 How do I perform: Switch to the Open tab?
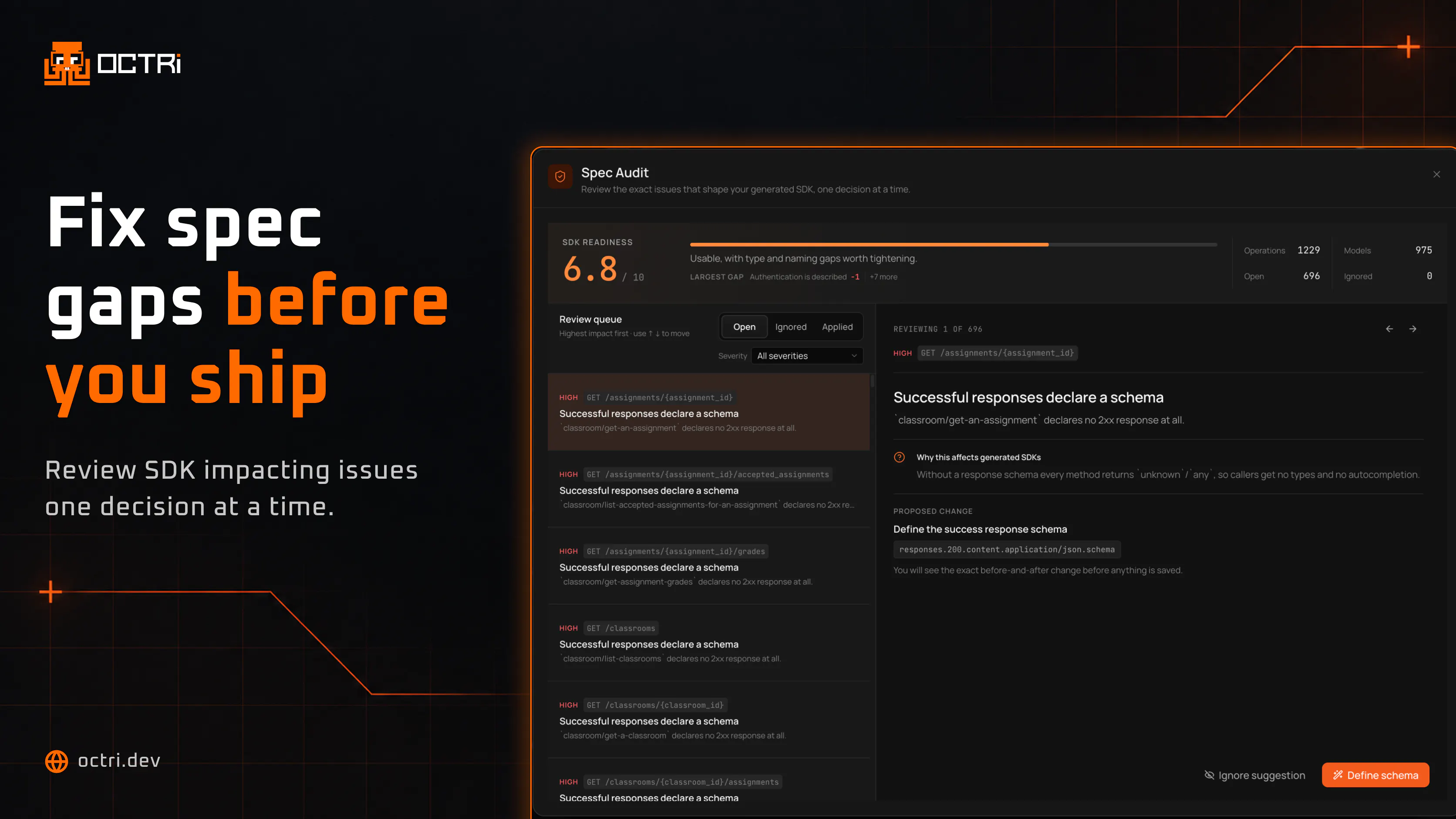pos(744,327)
